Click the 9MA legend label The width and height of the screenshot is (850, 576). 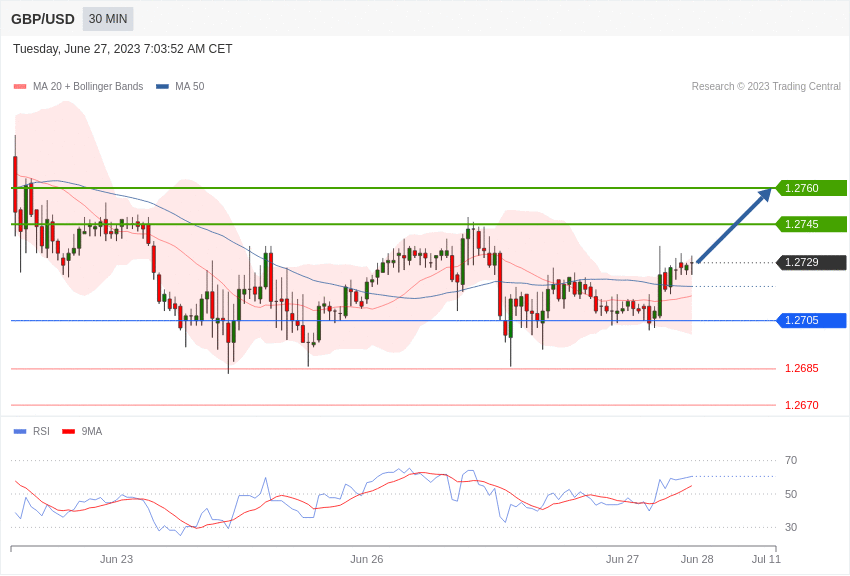coord(92,431)
